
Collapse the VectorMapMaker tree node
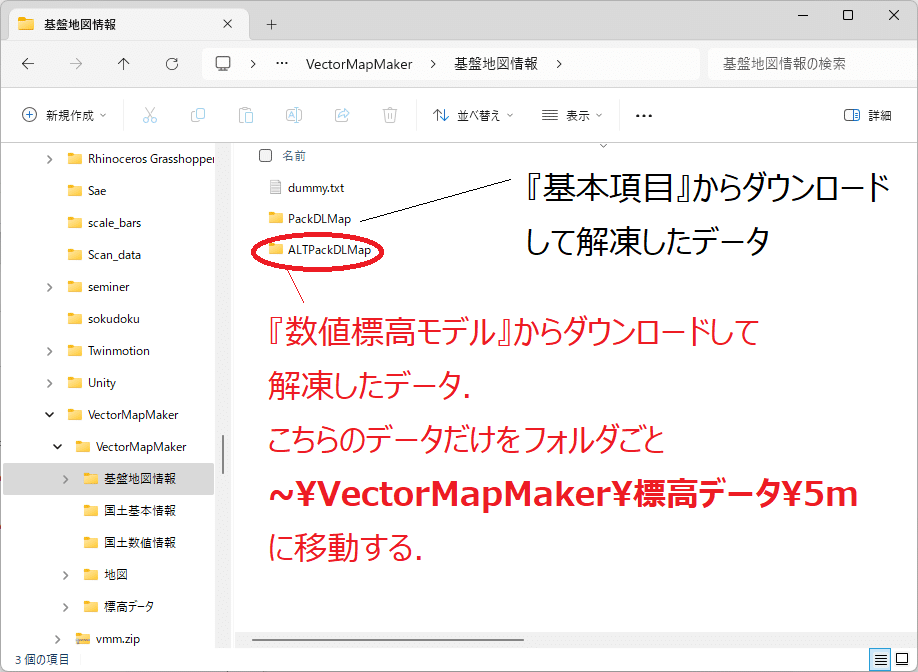[47, 414]
